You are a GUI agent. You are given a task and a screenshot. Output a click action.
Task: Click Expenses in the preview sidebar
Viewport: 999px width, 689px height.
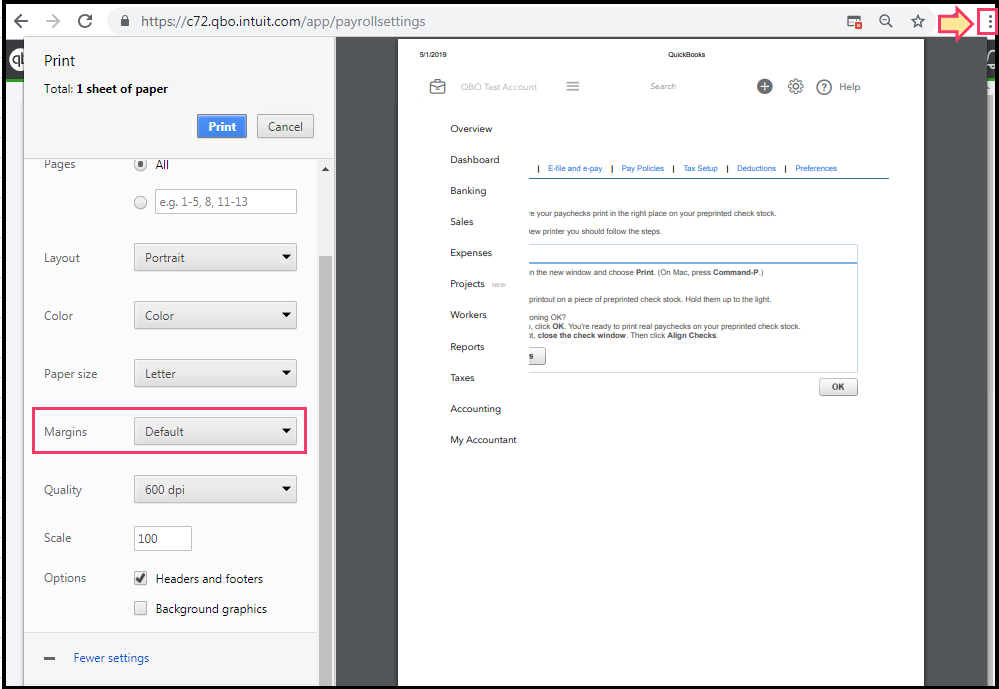pyautogui.click(x=471, y=253)
